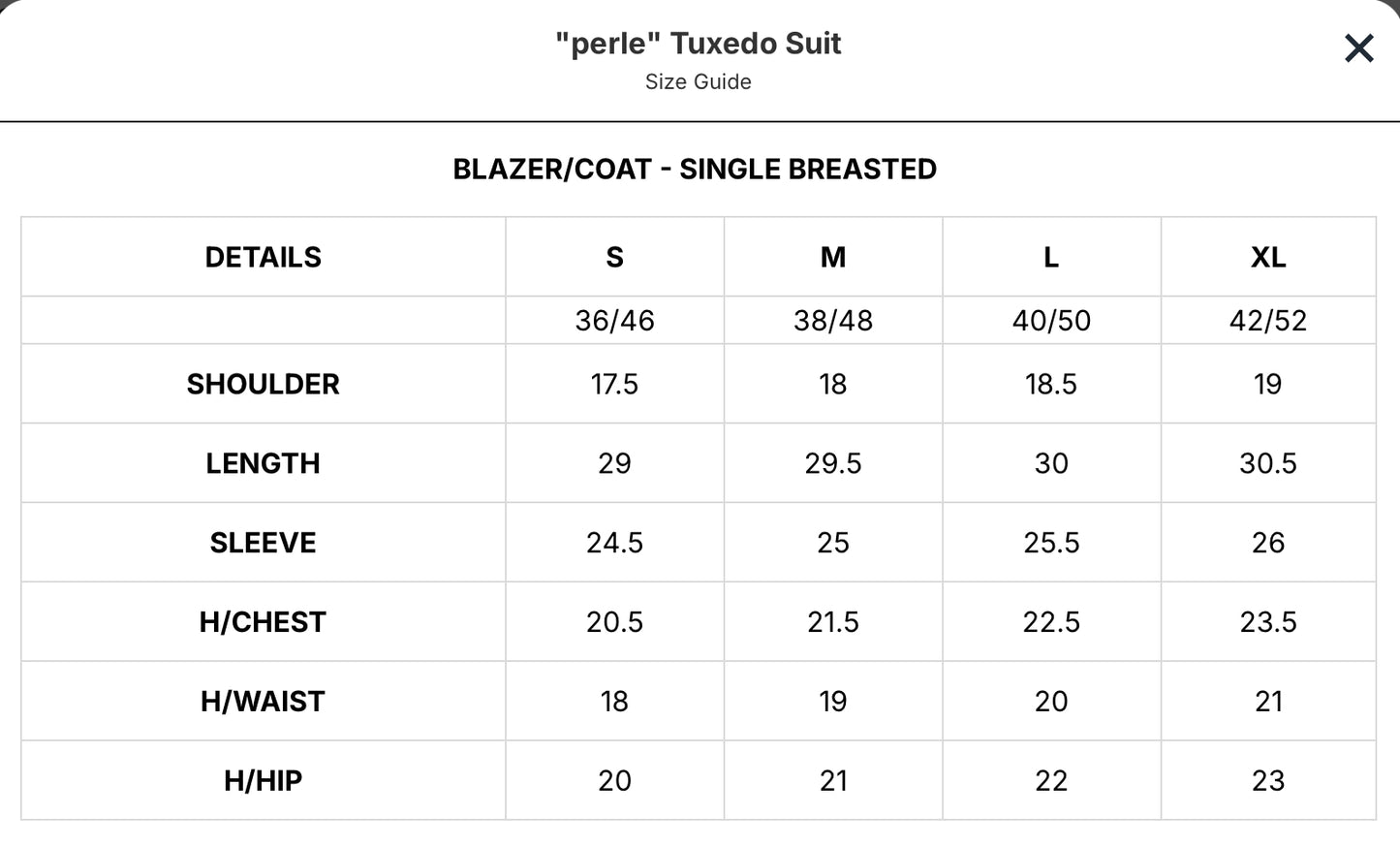
Task: Select the SHOULDER row label
Action: [x=264, y=384]
